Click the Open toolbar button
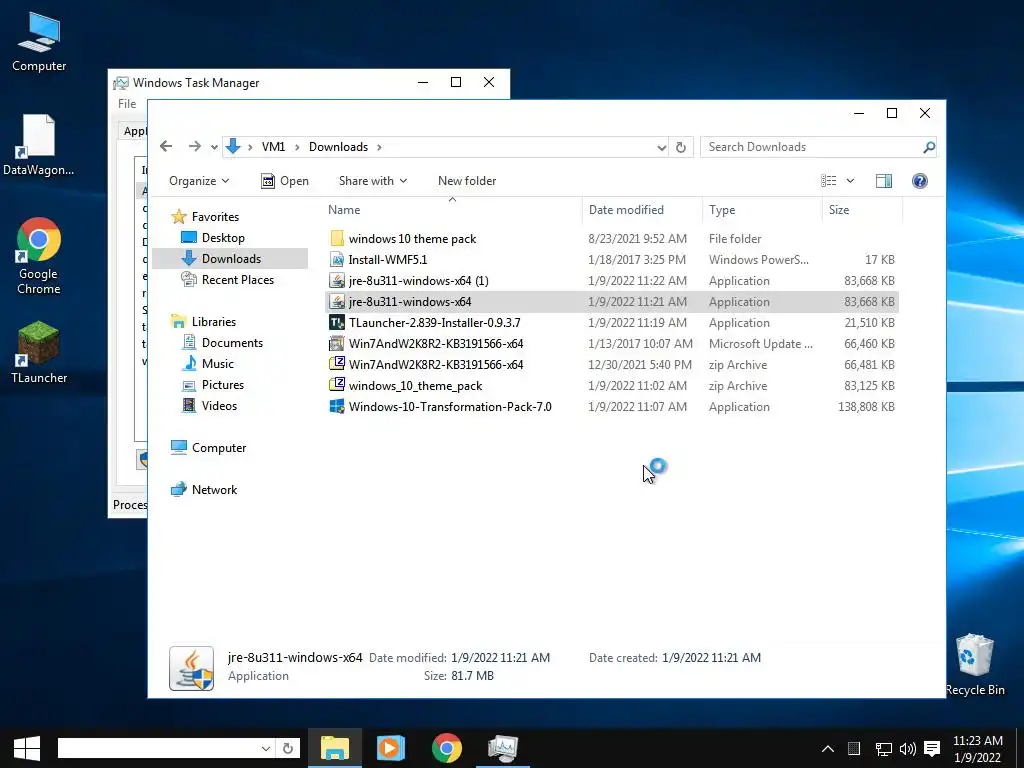The height and width of the screenshot is (768, 1024). [x=285, y=181]
